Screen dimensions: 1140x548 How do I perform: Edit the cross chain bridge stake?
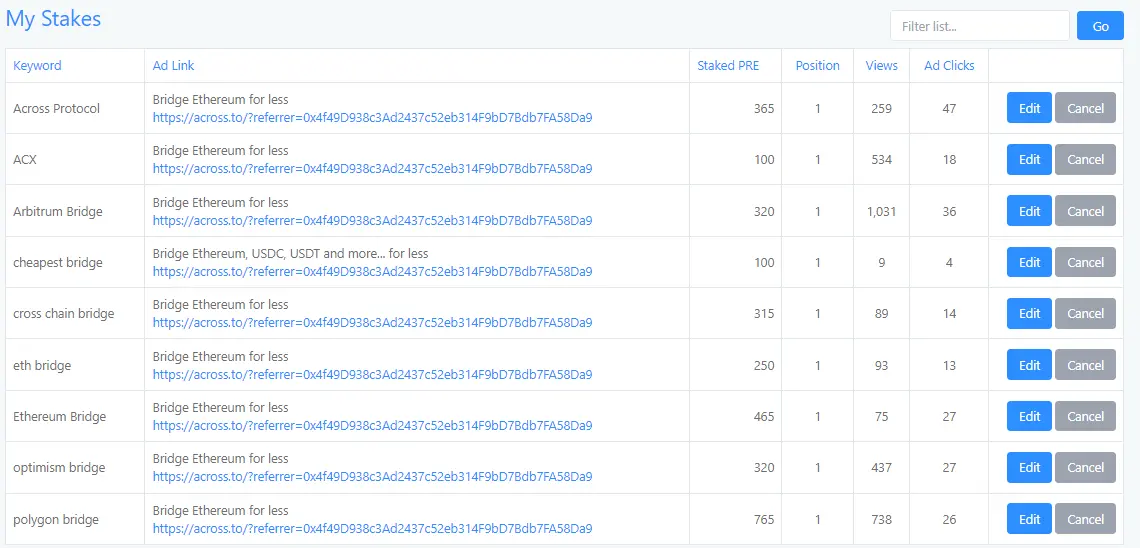[x=1029, y=313]
